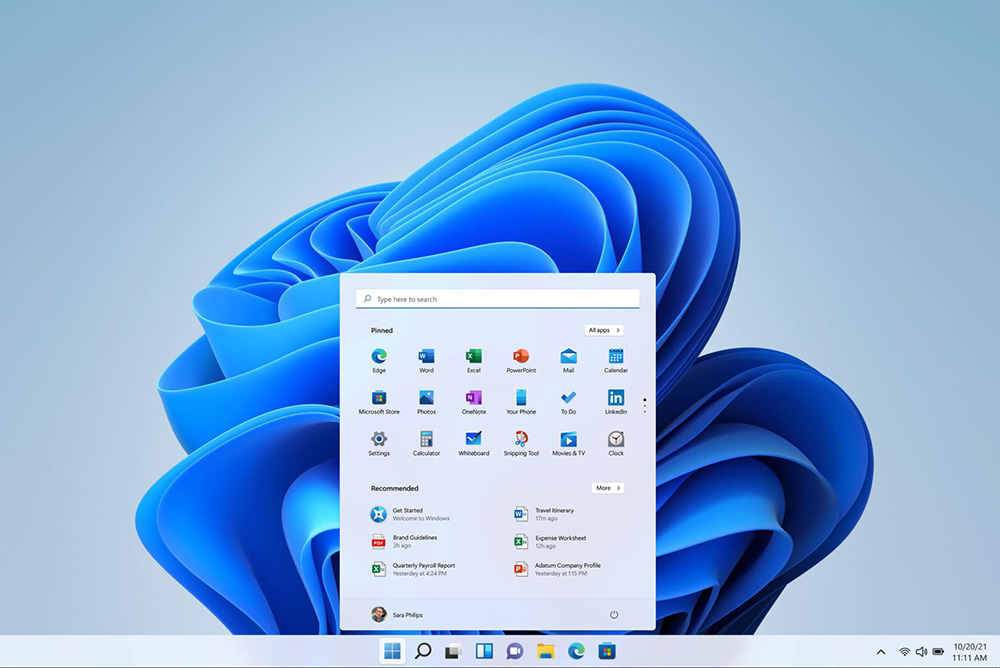The height and width of the screenshot is (668, 1000).
Task: Open the Excel pinned app
Action: [x=474, y=357]
